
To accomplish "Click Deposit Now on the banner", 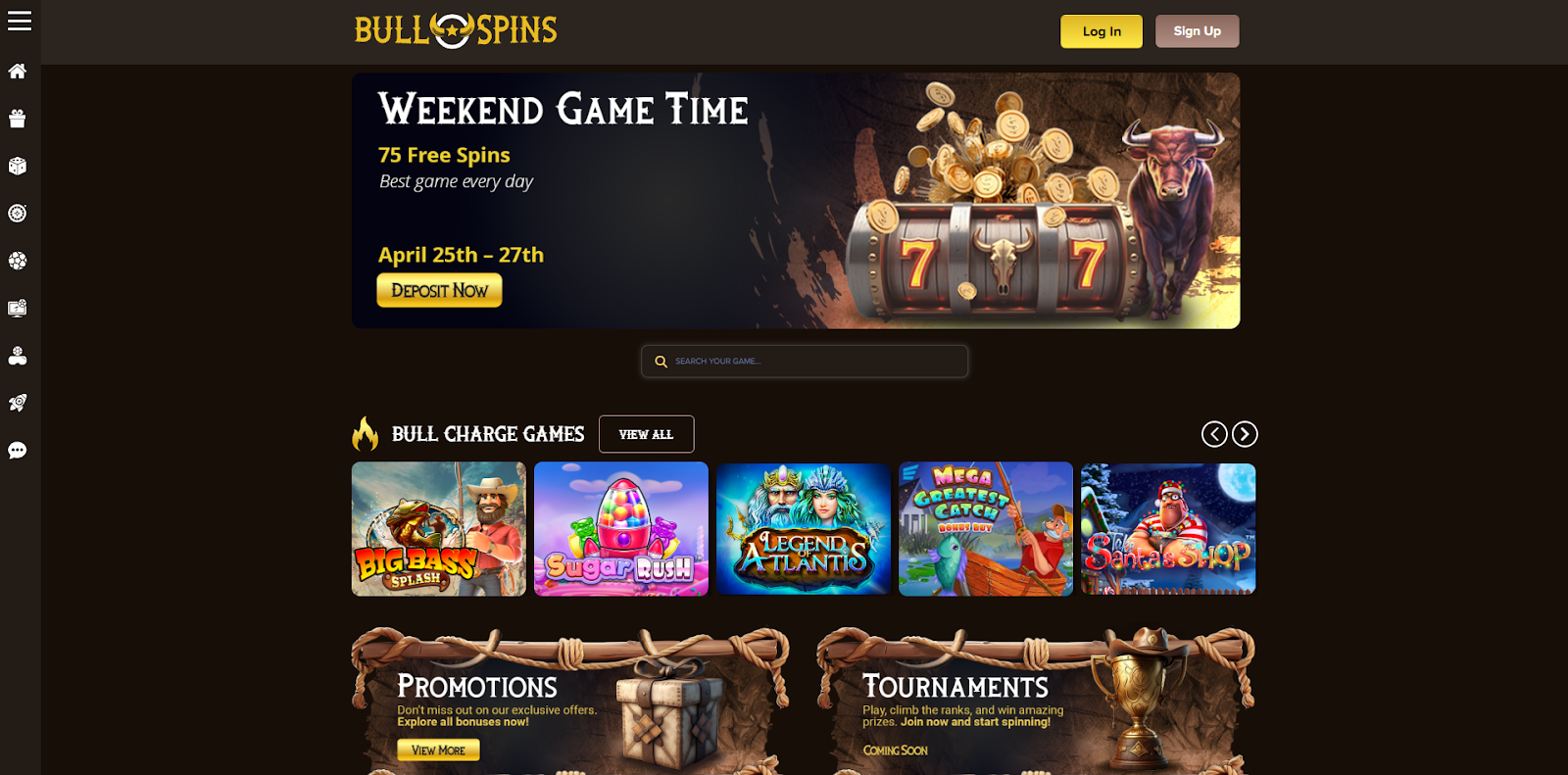I will (x=439, y=290).
